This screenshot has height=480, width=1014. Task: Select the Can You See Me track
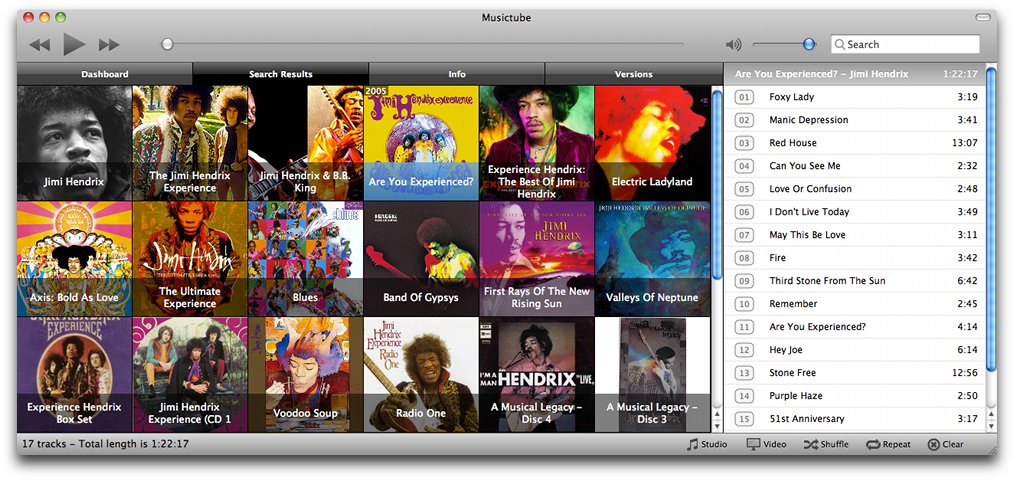pyautogui.click(x=855, y=166)
